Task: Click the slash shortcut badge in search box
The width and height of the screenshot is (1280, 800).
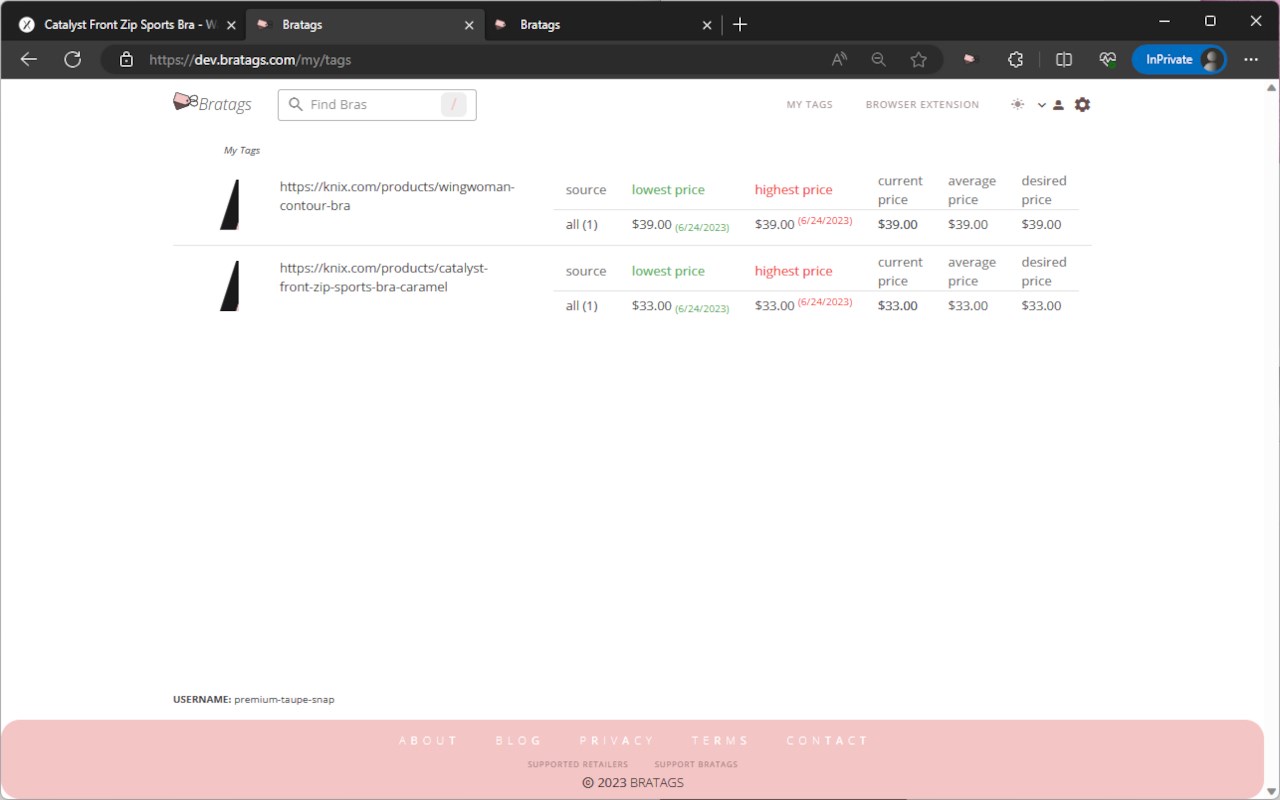Action: point(454,104)
